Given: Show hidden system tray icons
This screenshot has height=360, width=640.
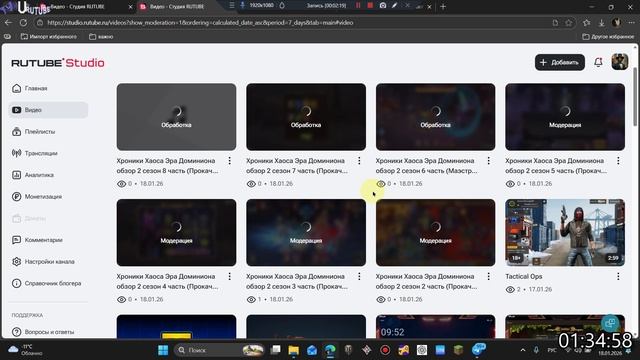Looking at the screenshot, I should (523, 350).
